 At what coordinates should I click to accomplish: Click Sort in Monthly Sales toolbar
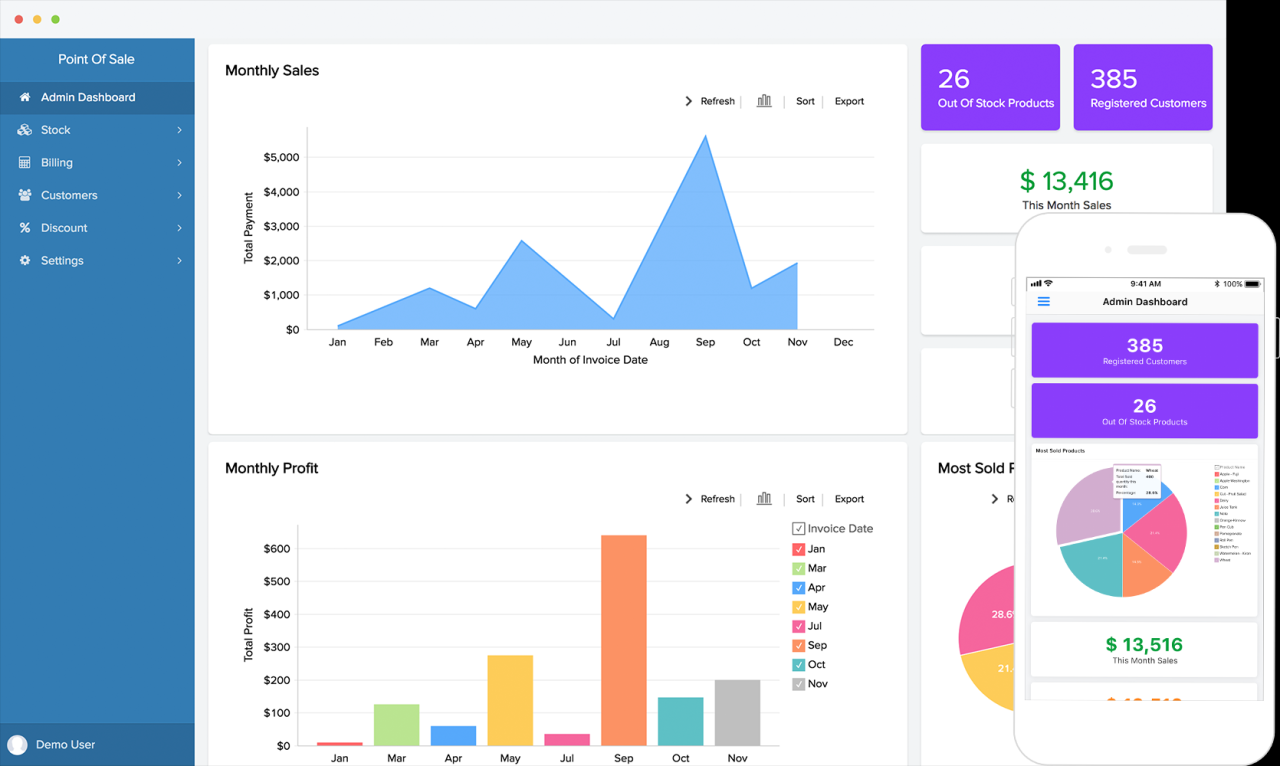pos(805,101)
